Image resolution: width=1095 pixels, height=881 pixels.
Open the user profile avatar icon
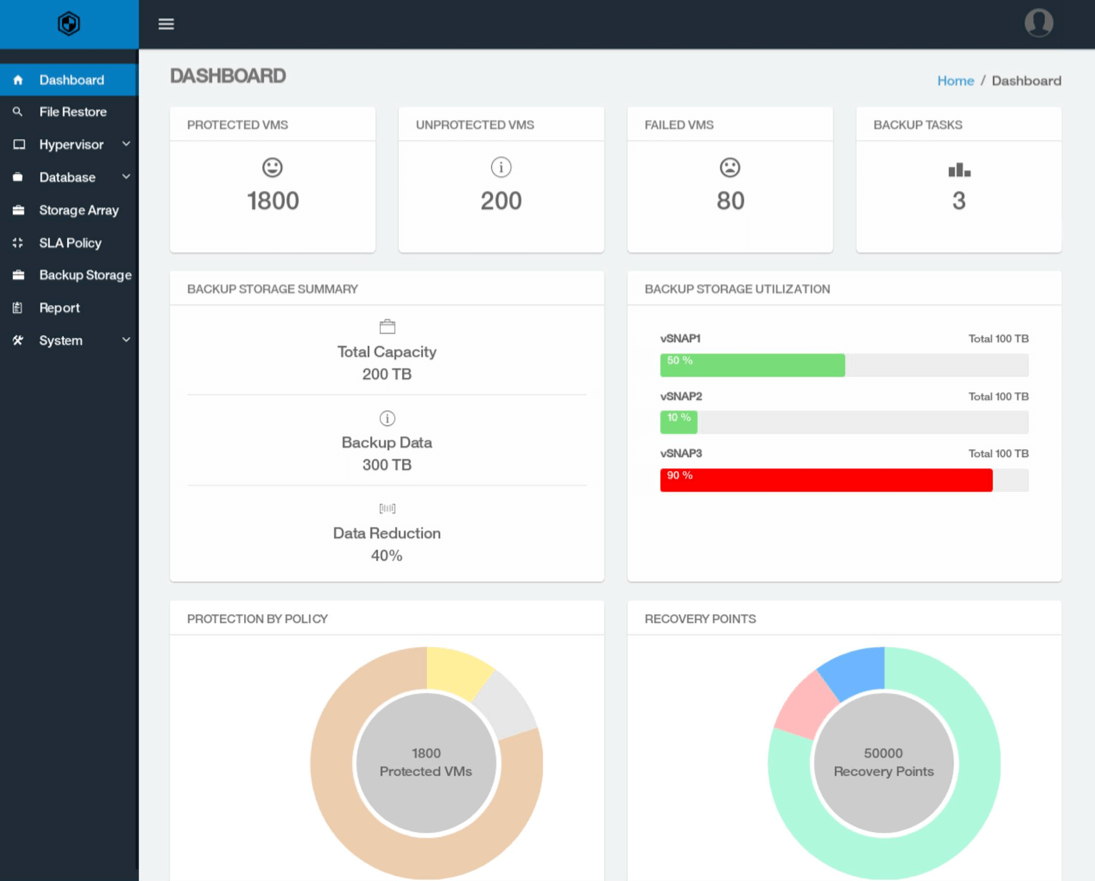[1038, 23]
